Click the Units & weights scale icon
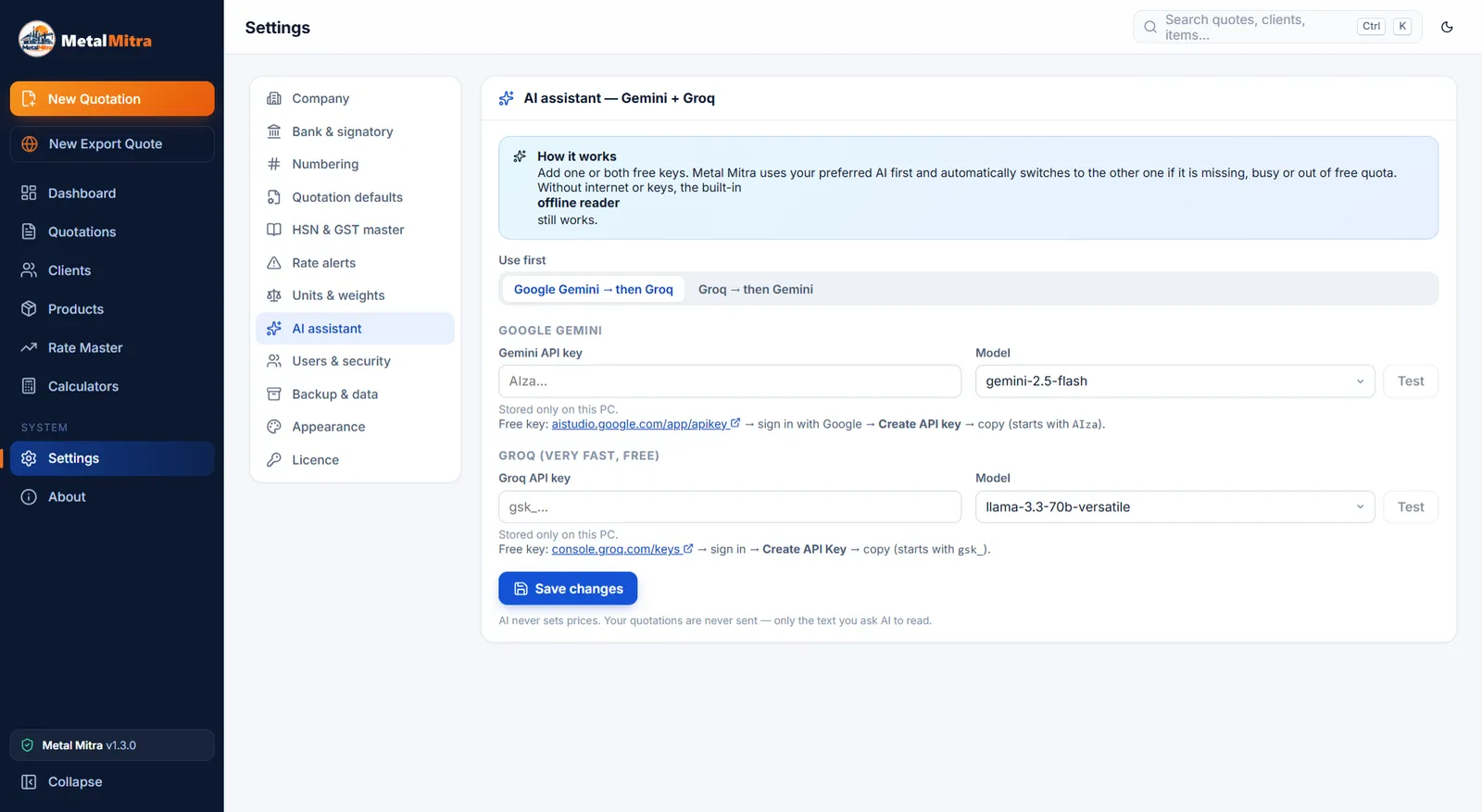 click(274, 295)
